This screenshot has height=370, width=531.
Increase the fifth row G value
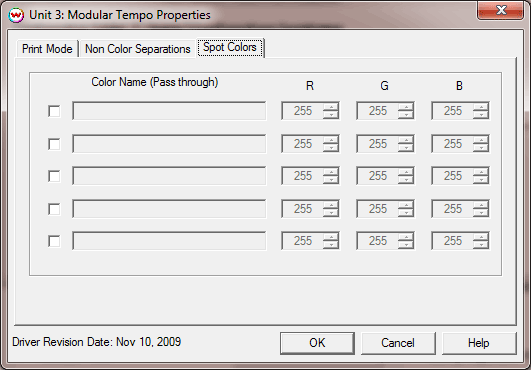point(406,237)
